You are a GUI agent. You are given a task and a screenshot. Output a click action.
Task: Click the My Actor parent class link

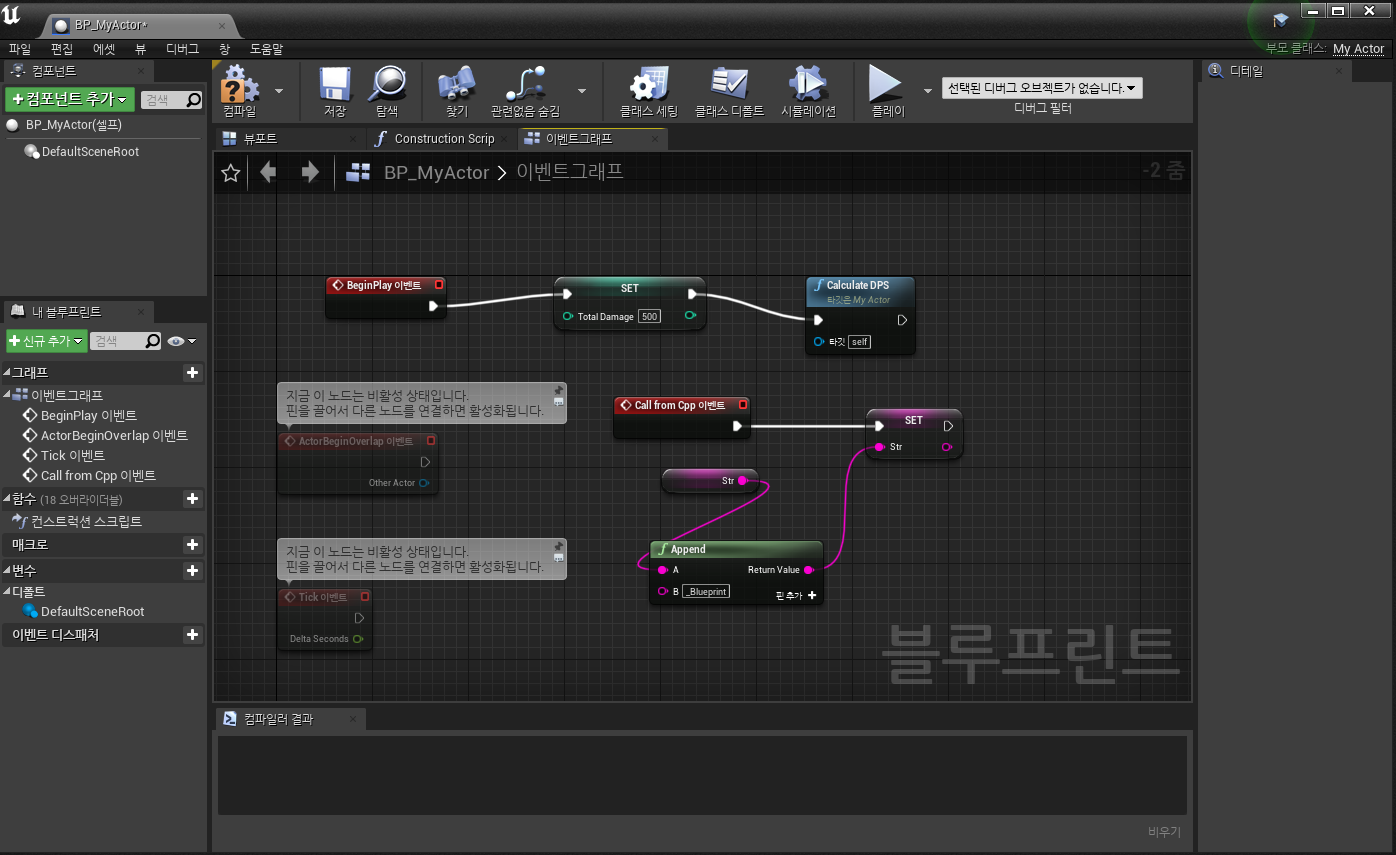(x=1358, y=48)
